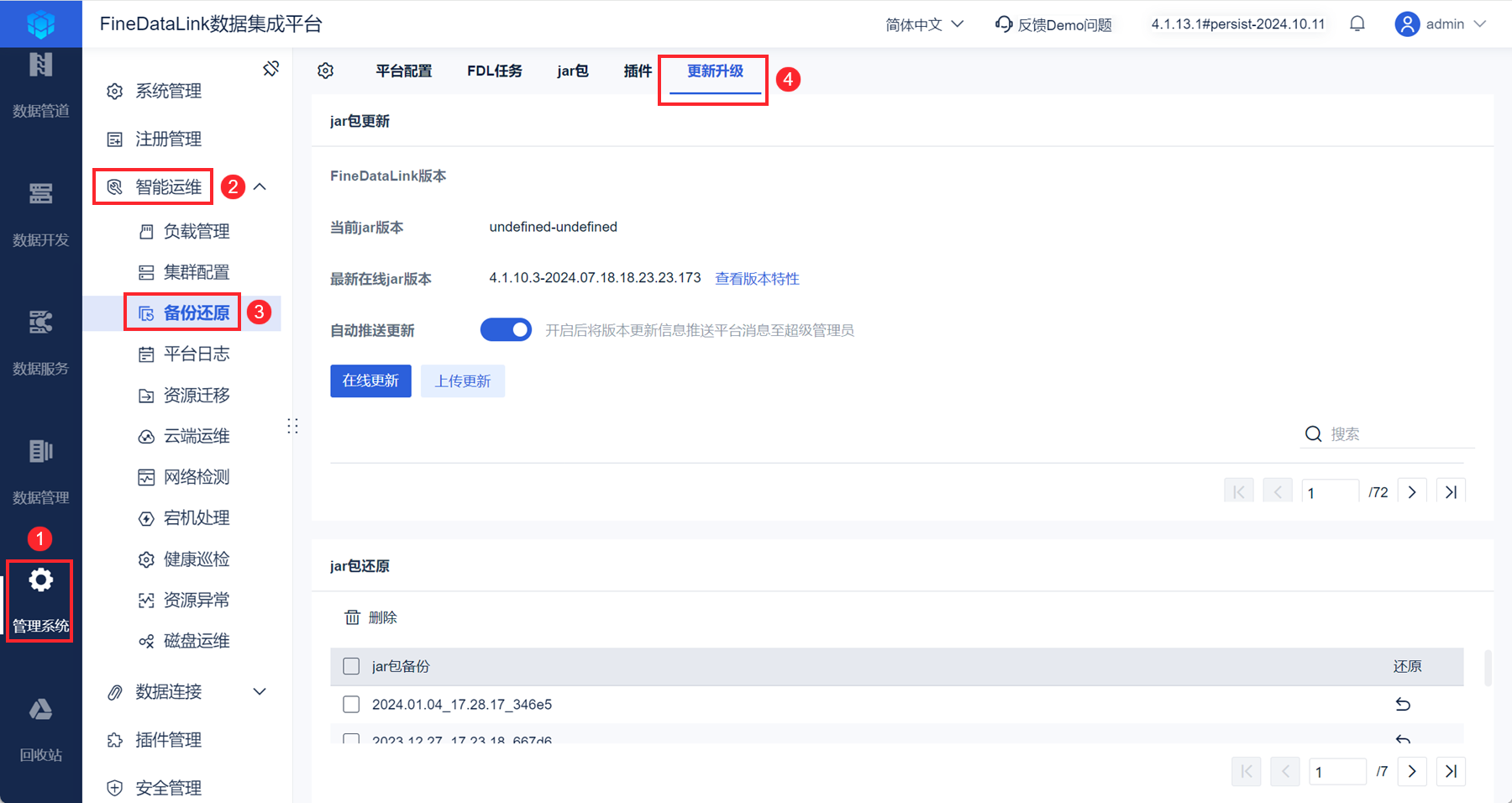Viewport: 1512px width, 803px height.
Task: Open 插件管理 in the sidebar
Action: tap(169, 740)
